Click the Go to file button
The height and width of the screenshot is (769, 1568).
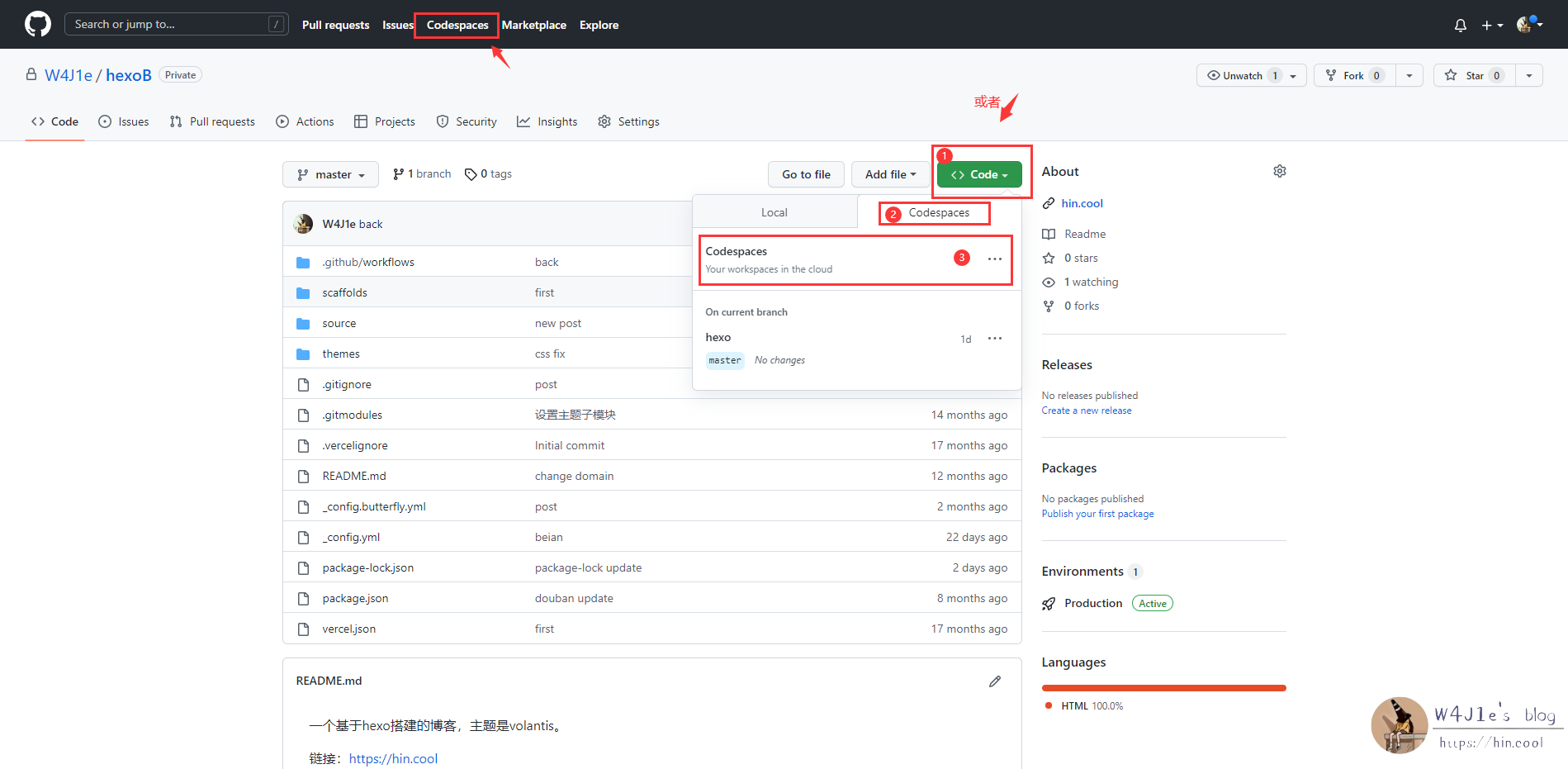[x=806, y=174]
